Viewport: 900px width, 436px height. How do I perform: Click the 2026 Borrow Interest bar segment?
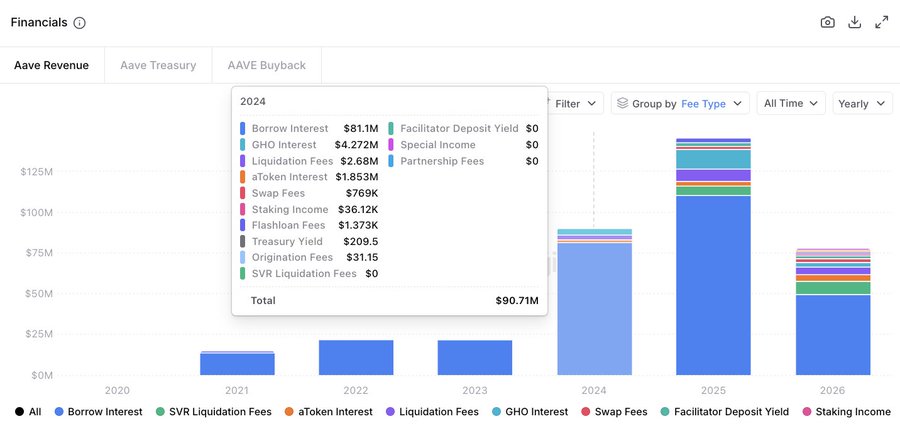coord(833,335)
